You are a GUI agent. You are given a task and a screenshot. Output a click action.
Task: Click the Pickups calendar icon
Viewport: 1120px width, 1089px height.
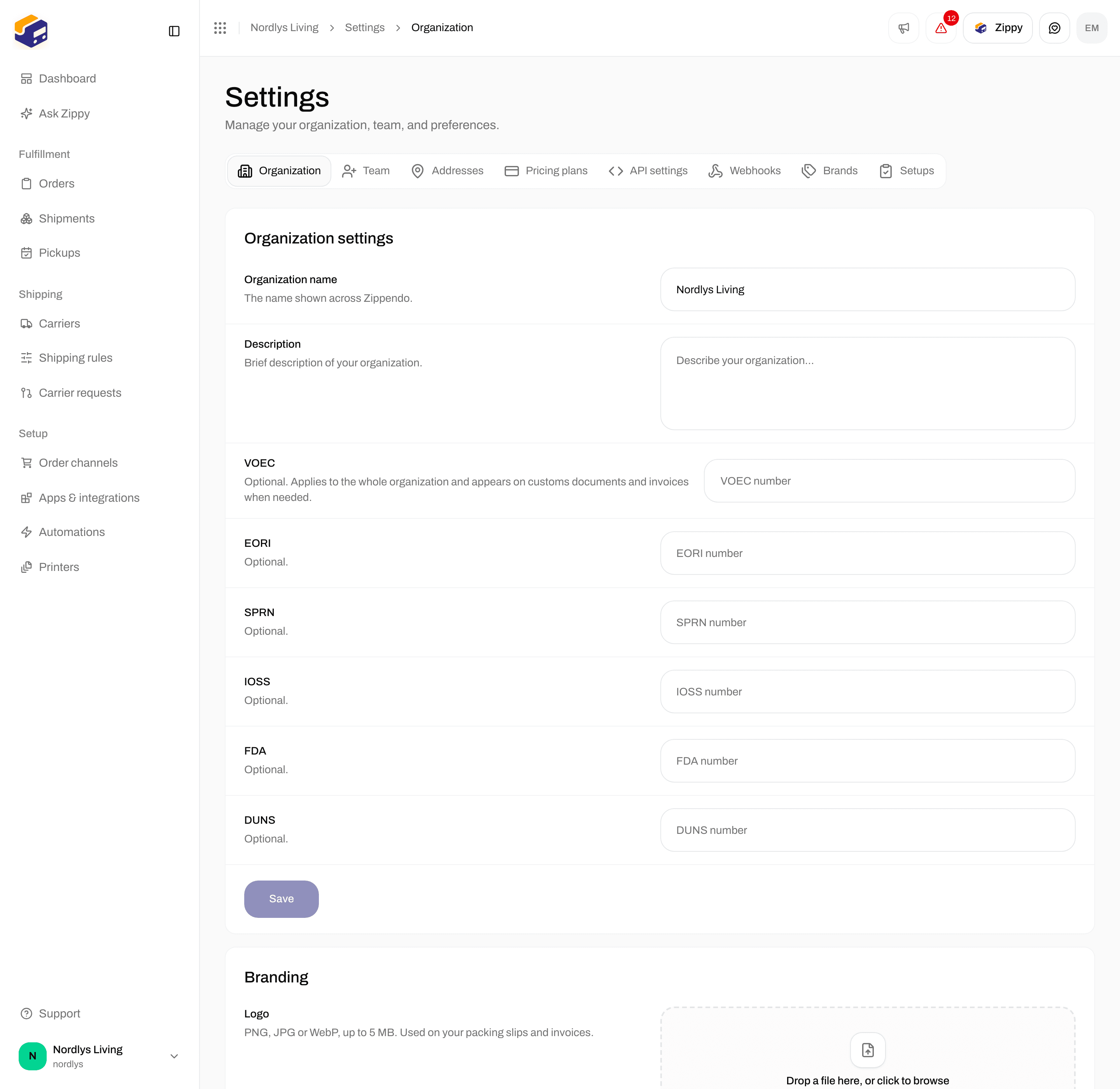tap(26, 253)
